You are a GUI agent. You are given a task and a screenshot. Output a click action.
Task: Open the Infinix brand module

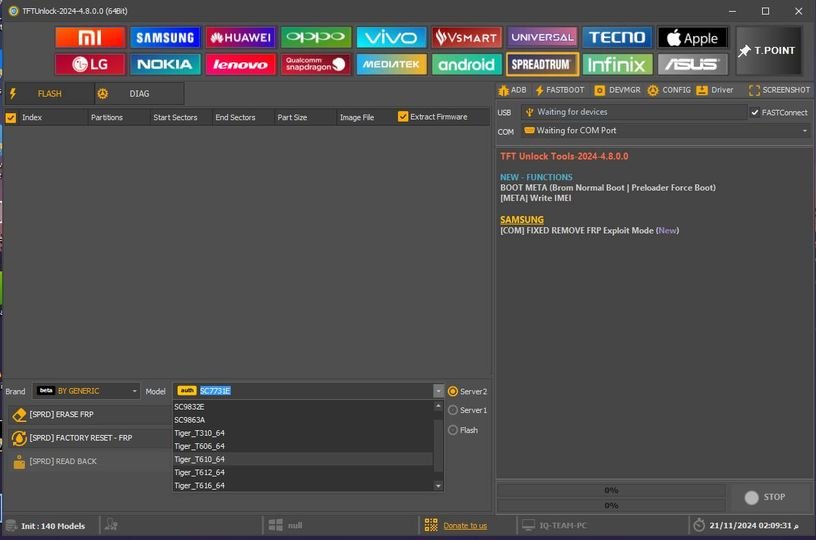(x=617, y=65)
